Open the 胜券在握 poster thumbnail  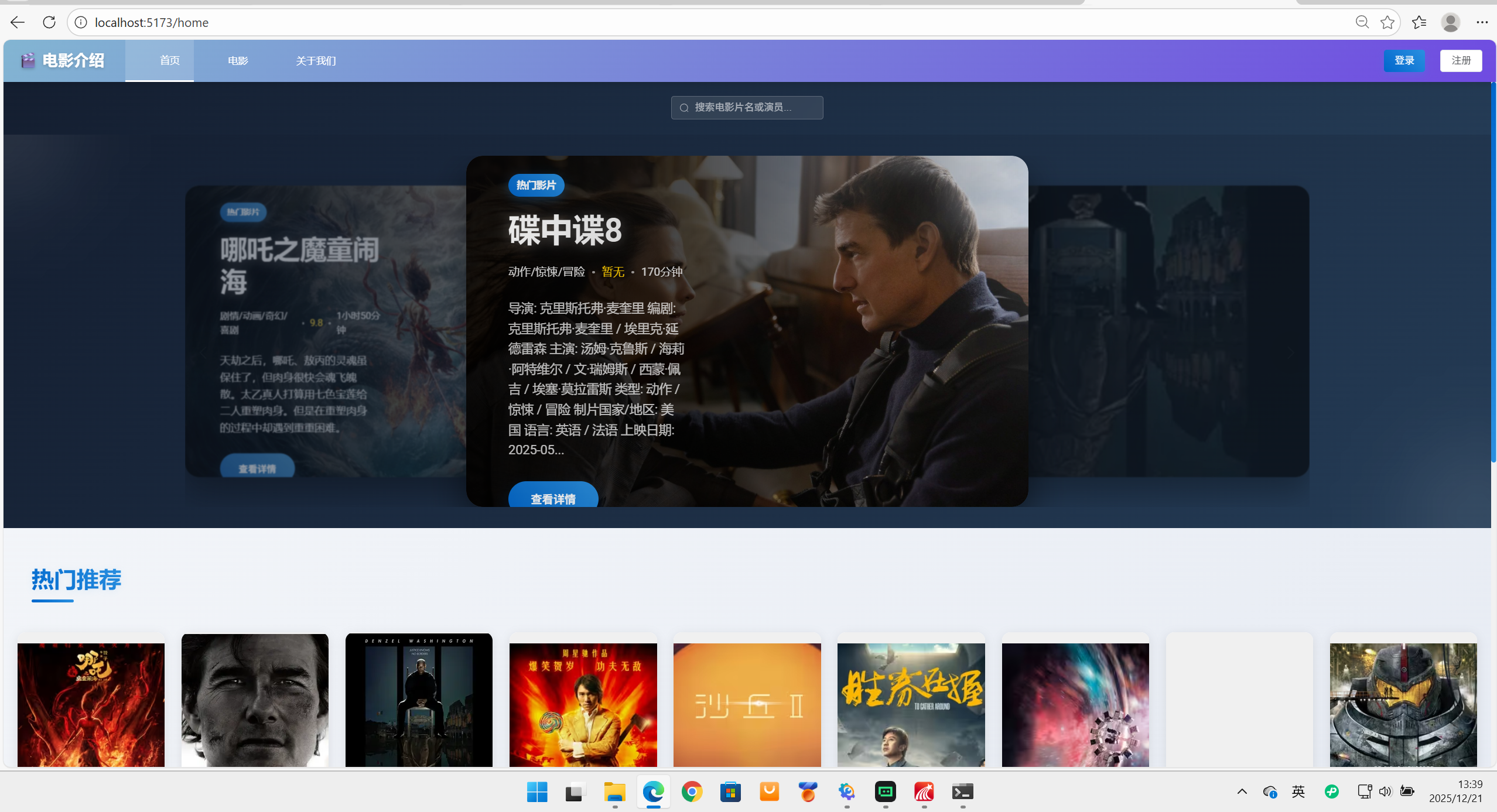(911, 705)
